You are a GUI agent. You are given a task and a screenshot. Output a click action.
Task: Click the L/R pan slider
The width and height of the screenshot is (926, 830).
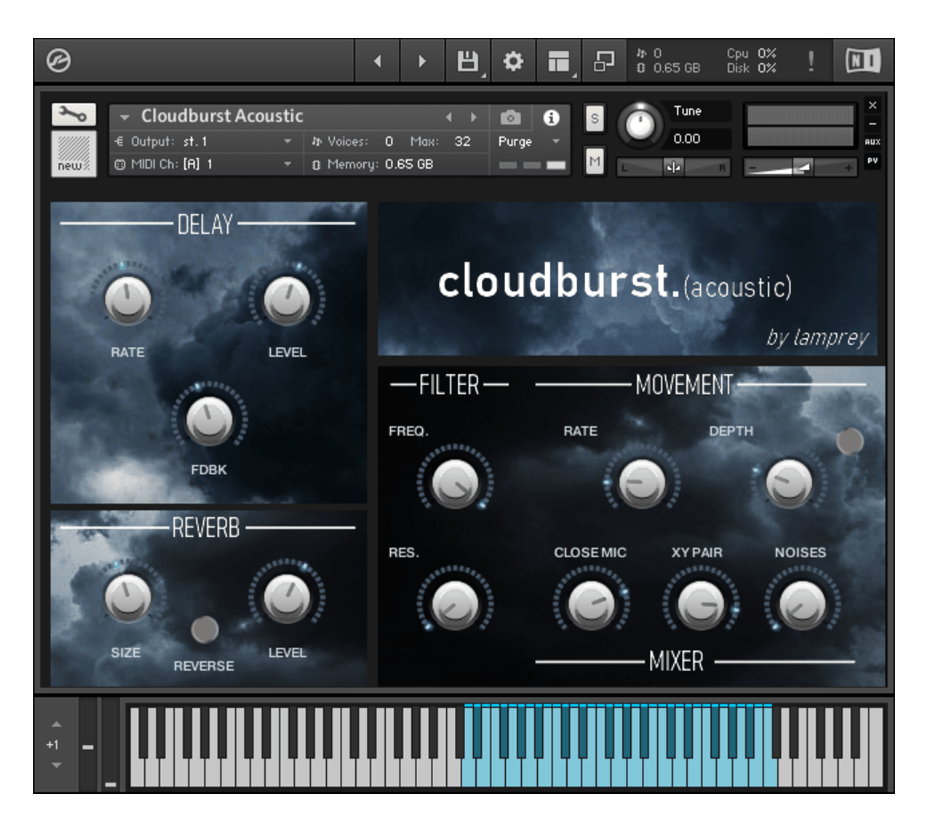click(673, 168)
